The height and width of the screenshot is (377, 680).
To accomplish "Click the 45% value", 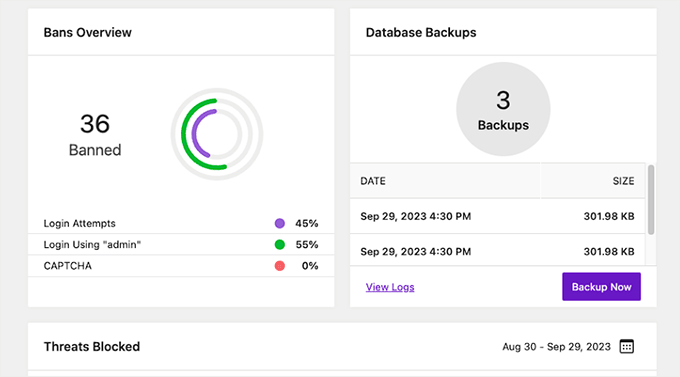I will click(307, 223).
